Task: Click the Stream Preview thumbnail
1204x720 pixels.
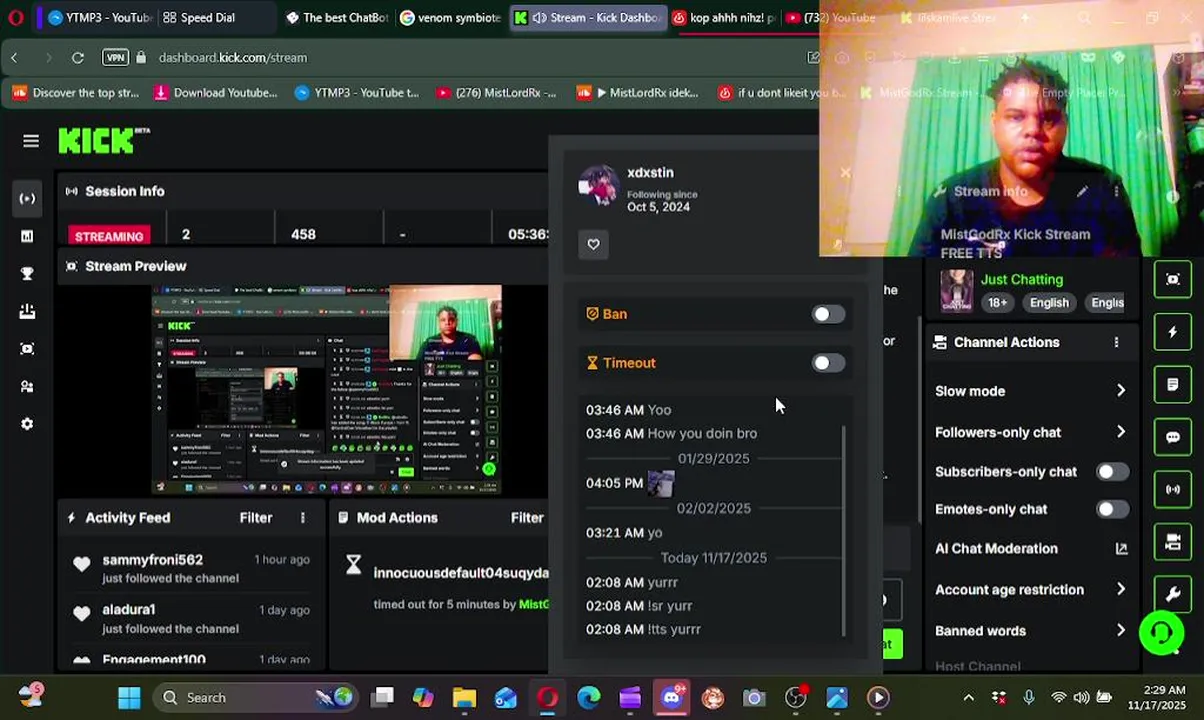Action: (x=327, y=389)
